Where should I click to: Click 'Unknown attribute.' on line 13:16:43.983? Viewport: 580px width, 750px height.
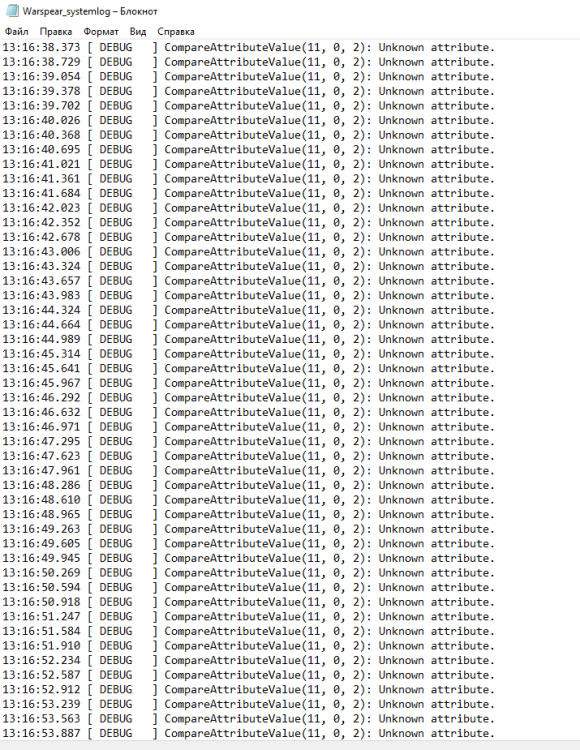[437, 296]
